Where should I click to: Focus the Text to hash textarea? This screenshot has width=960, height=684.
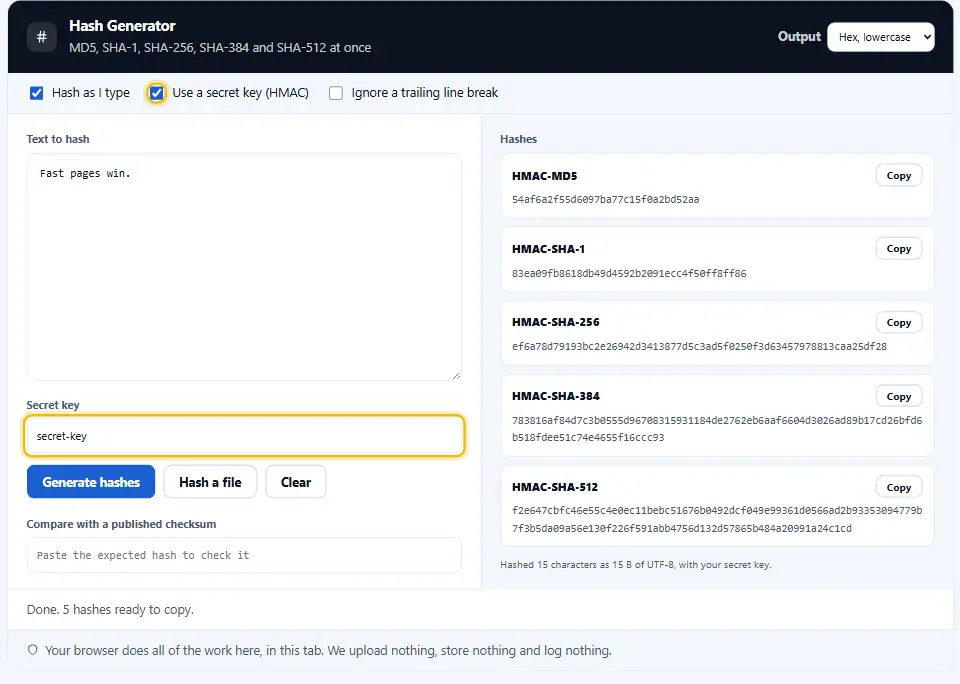pos(244,267)
